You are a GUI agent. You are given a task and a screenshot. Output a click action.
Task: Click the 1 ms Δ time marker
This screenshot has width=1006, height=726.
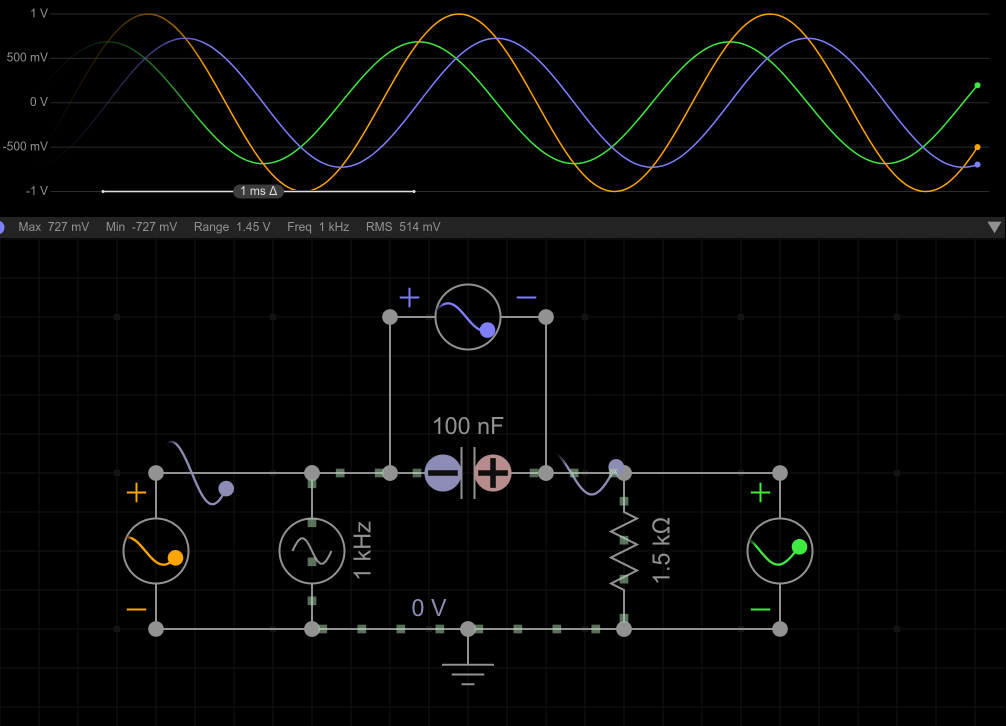[x=258, y=191]
